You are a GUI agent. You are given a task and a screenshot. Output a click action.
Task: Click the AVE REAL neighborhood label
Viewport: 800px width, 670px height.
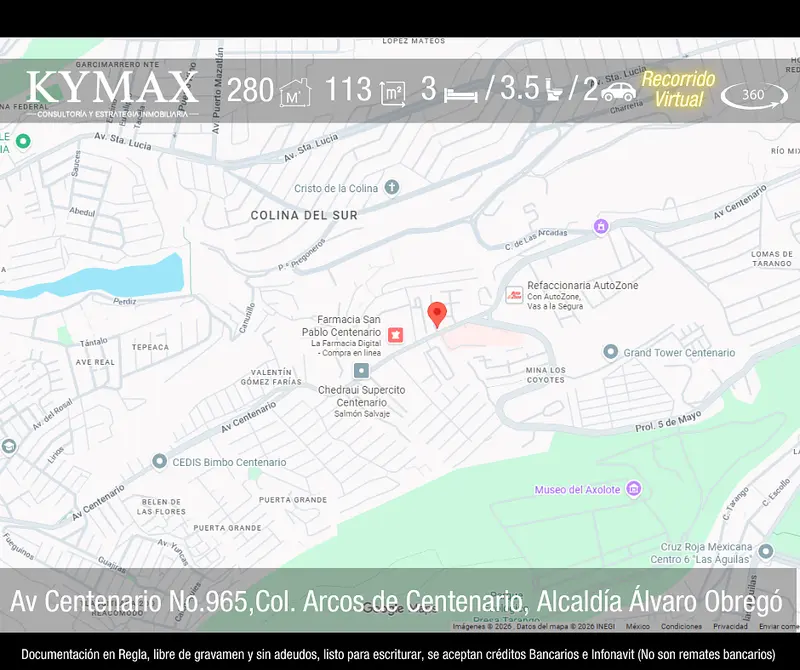point(95,362)
